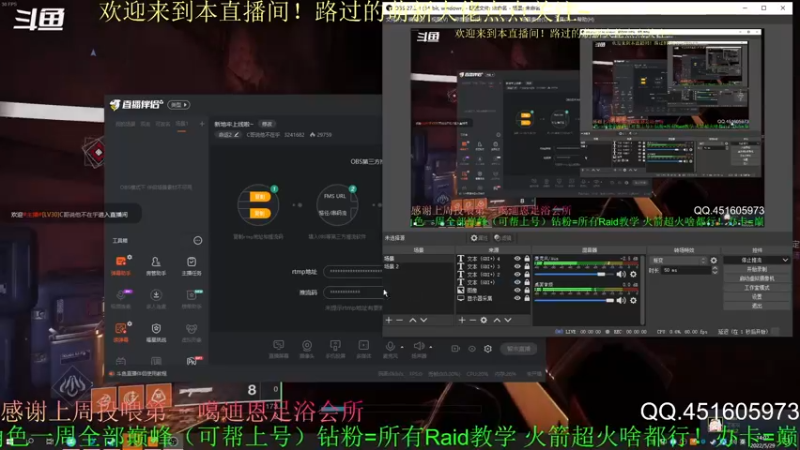
Task: Add a scene with the plus in the OBS scenes panel
Action: pos(389,320)
